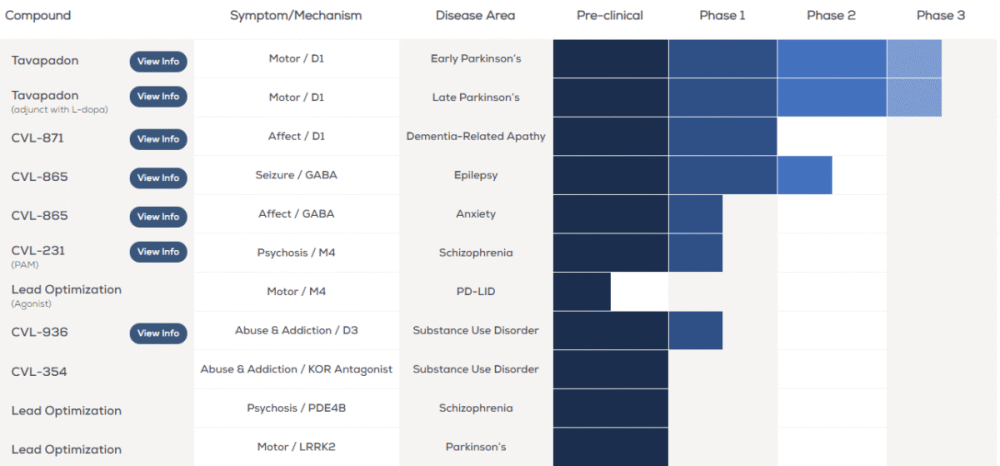
Task: Select the Motor / LRRK2 mechanism cell
Action: point(296,446)
